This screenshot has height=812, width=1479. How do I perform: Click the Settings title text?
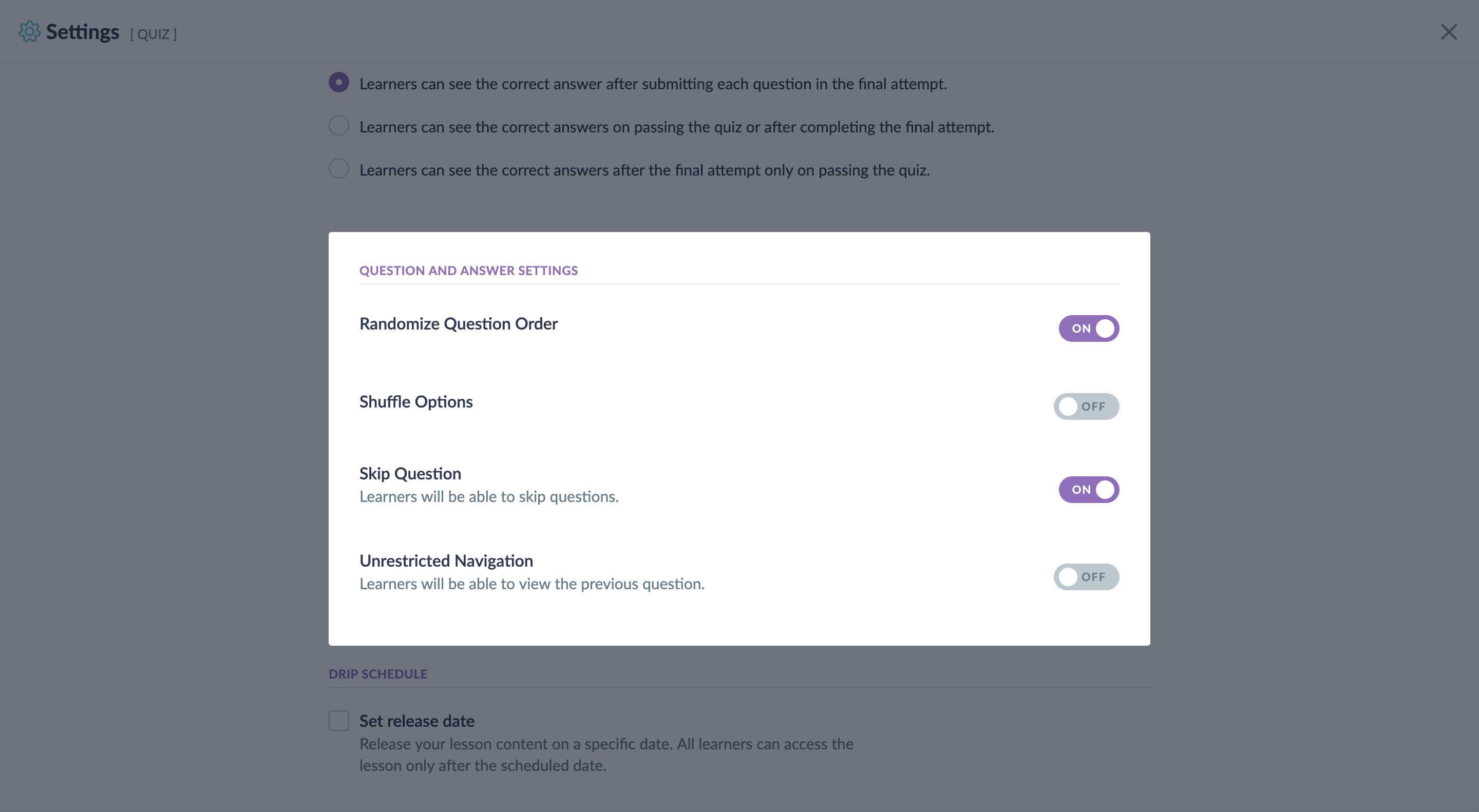point(83,32)
